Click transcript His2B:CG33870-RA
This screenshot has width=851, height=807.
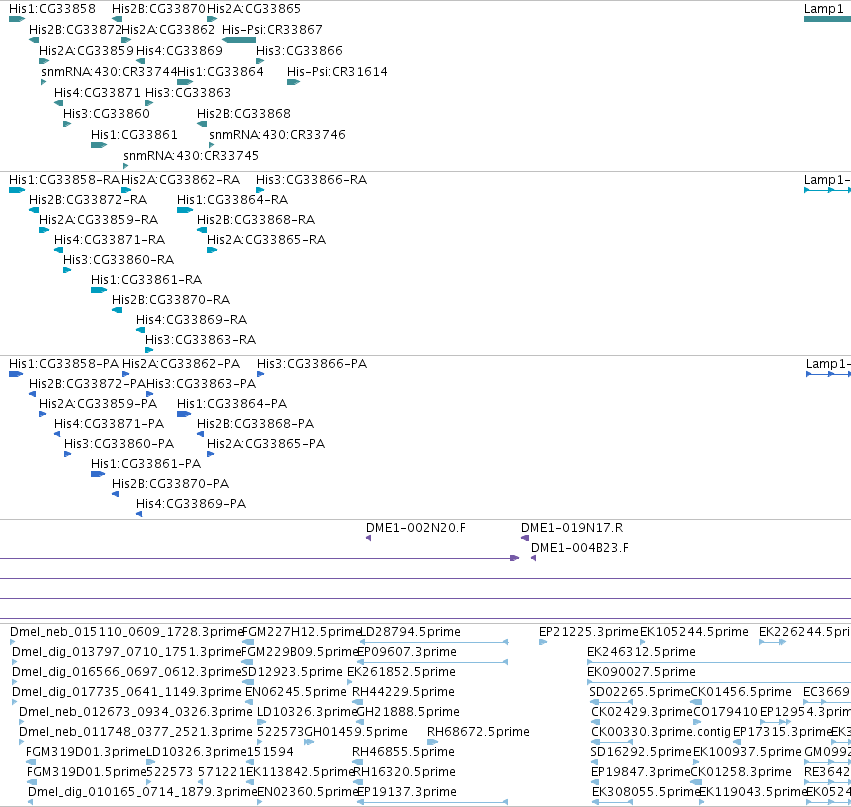click(x=170, y=300)
